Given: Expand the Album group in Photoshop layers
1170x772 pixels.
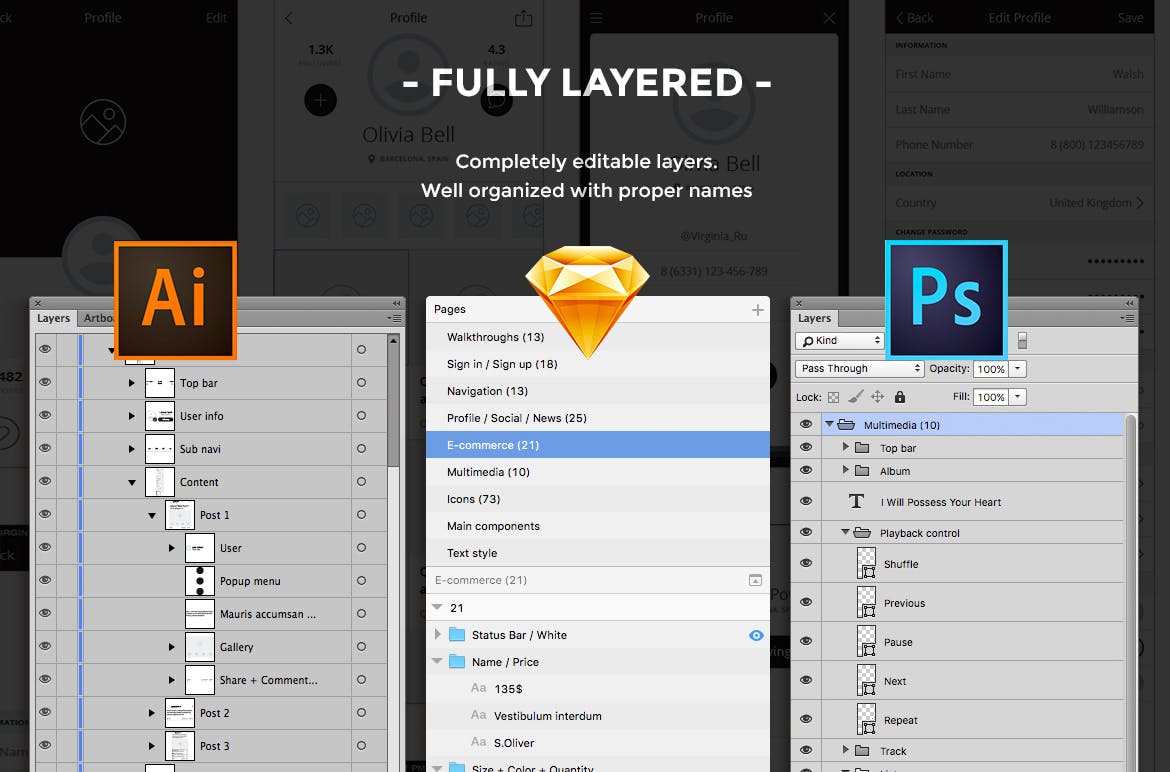Looking at the screenshot, I should pyautogui.click(x=845, y=471).
